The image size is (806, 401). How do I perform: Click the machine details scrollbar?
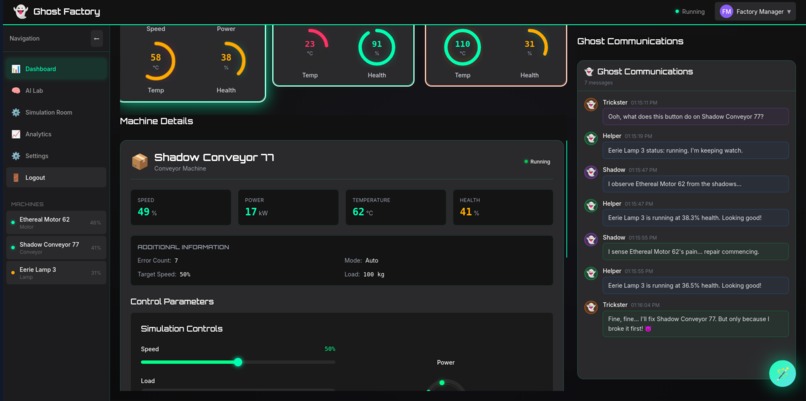(x=566, y=199)
